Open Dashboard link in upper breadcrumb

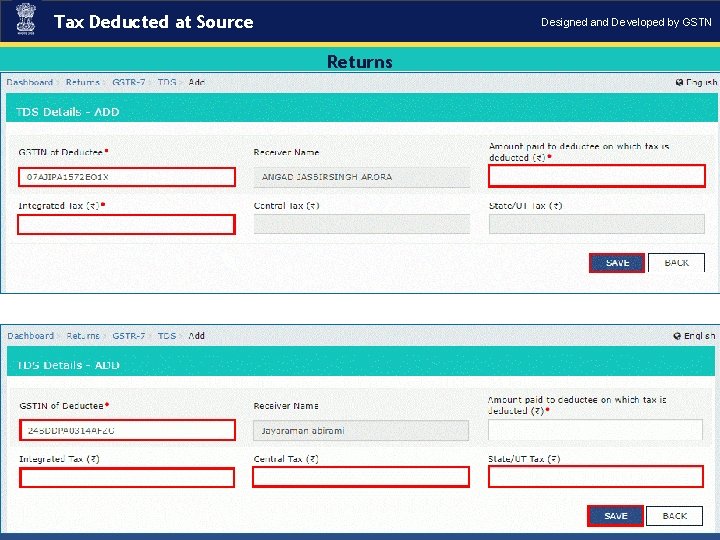point(29,82)
